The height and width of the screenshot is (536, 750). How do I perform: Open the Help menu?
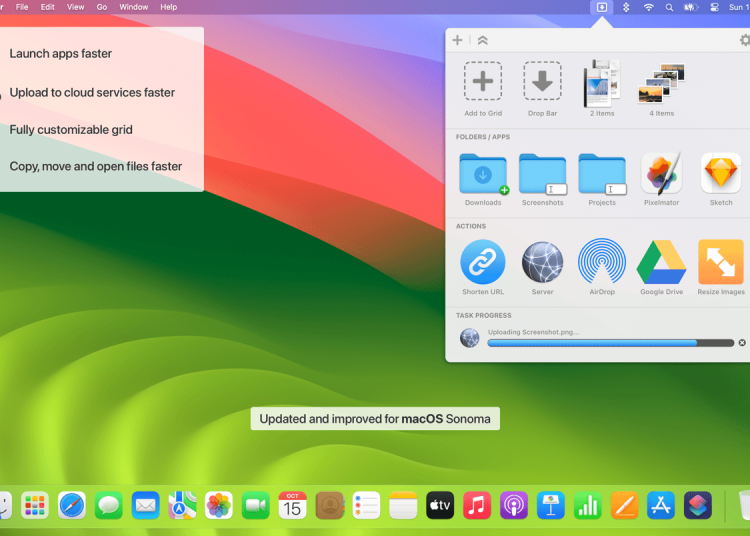(x=169, y=7)
